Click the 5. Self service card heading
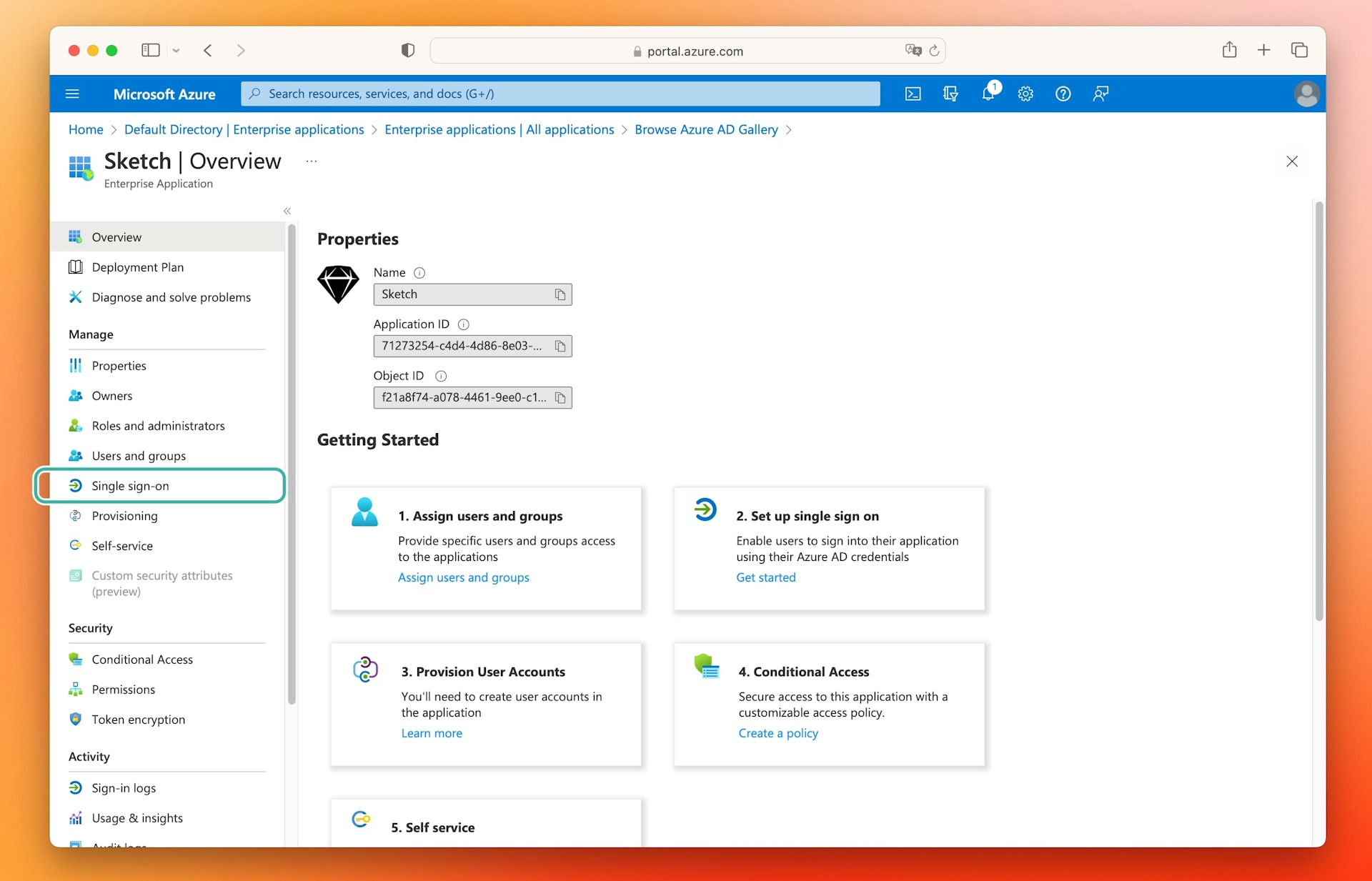The width and height of the screenshot is (1372, 881). point(433,827)
